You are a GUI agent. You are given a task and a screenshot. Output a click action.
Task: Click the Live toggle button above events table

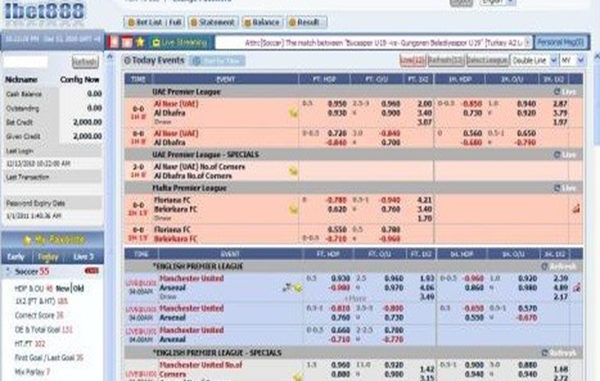coord(412,60)
